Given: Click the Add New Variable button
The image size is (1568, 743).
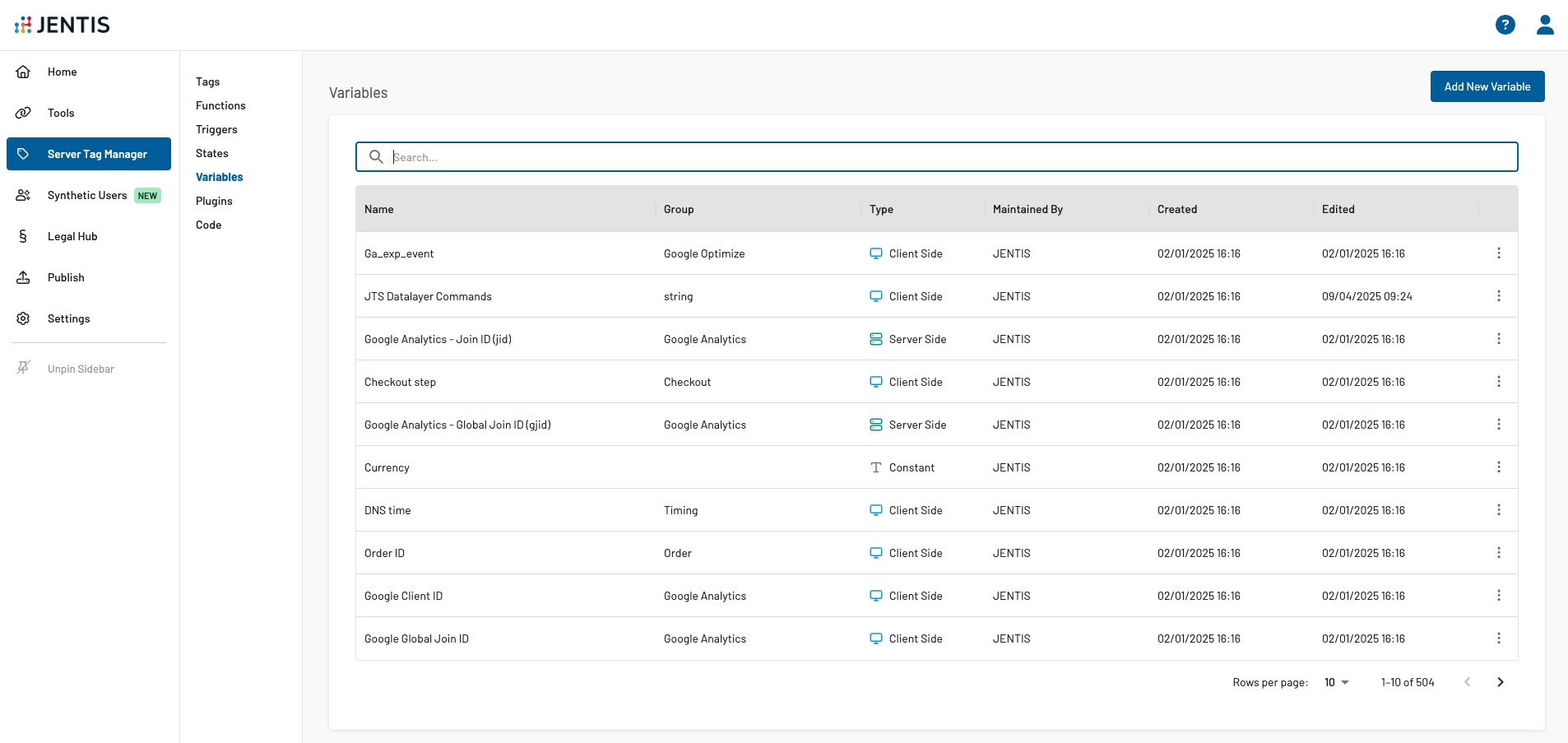Looking at the screenshot, I should pos(1487,86).
